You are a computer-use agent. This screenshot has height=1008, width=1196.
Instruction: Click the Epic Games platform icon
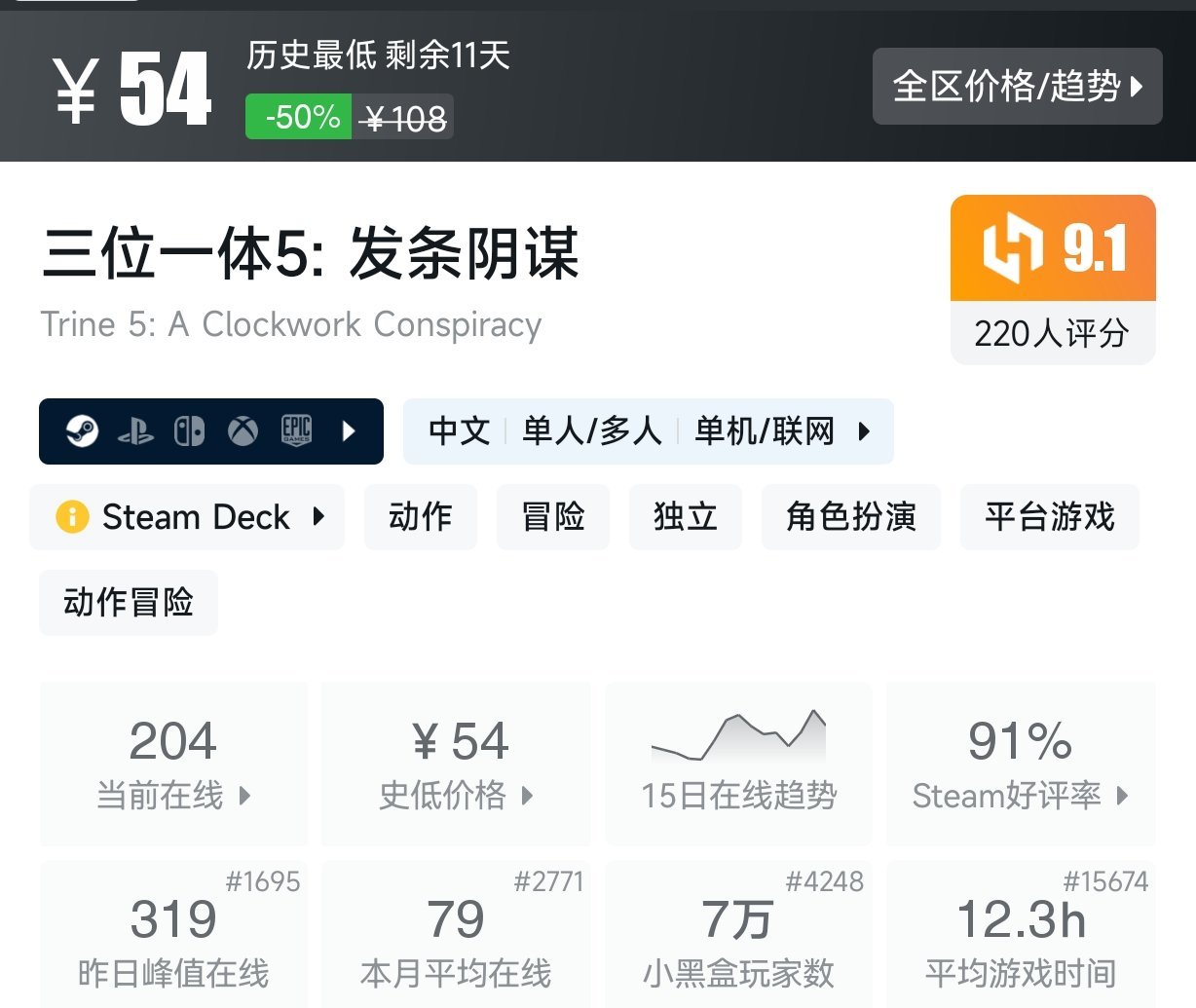coord(296,430)
